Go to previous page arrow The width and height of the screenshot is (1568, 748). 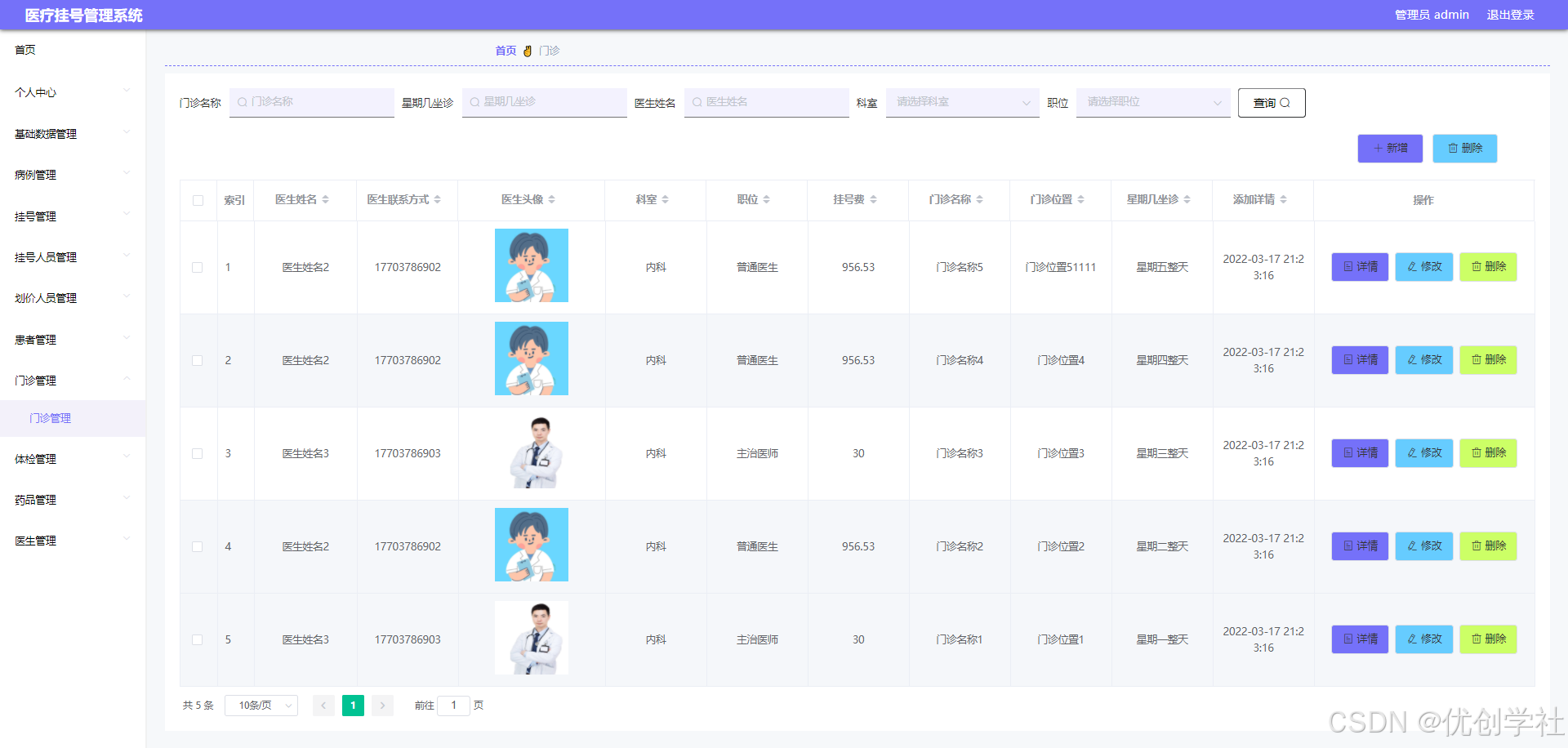(x=323, y=706)
